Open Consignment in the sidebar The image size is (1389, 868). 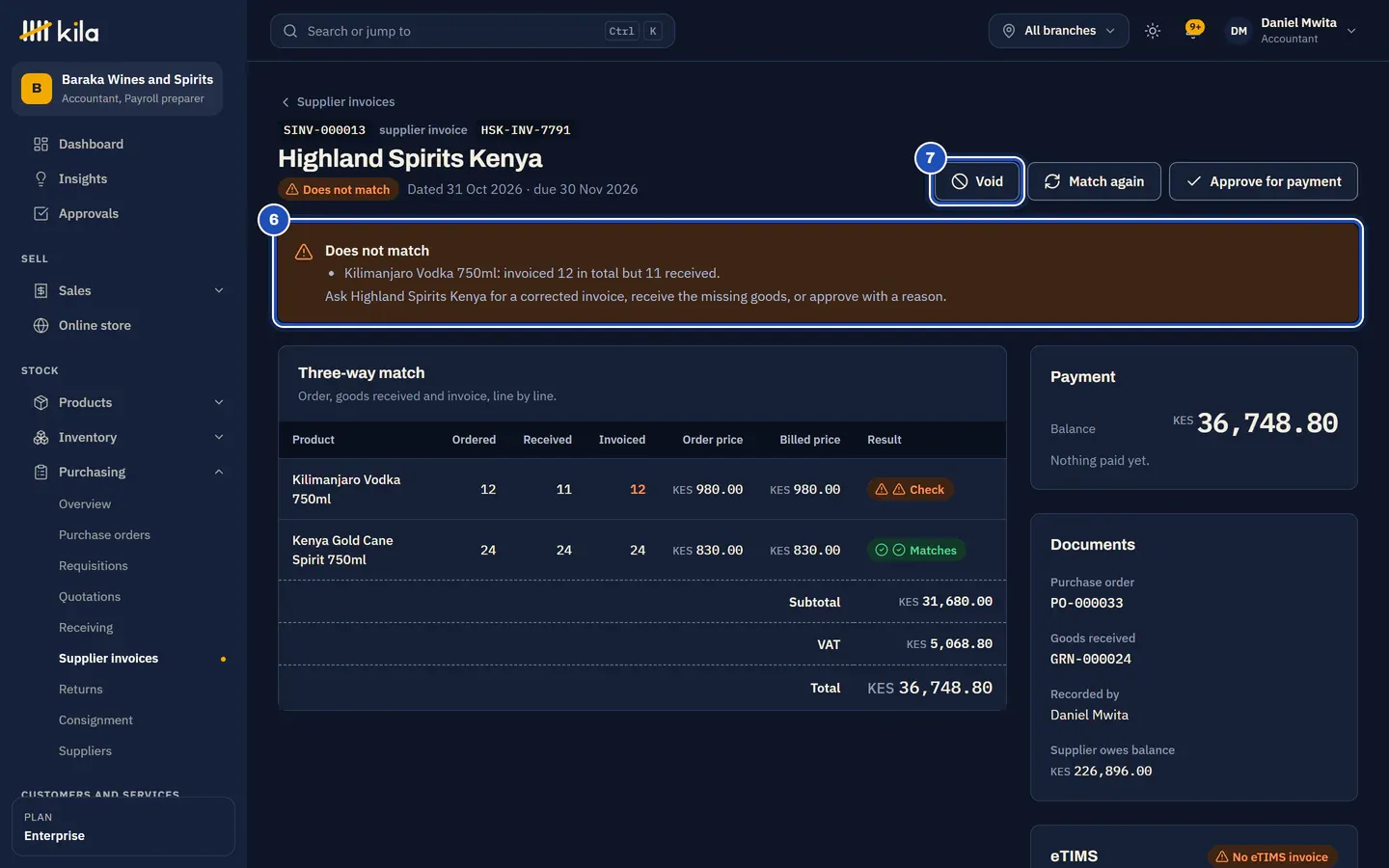(96, 720)
